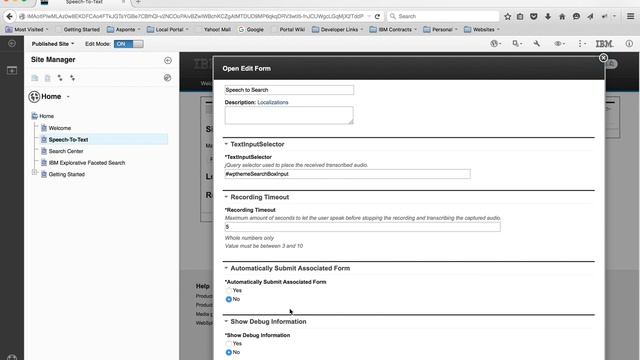
Task: Select Search Center page in site tree
Action: click(x=66, y=151)
